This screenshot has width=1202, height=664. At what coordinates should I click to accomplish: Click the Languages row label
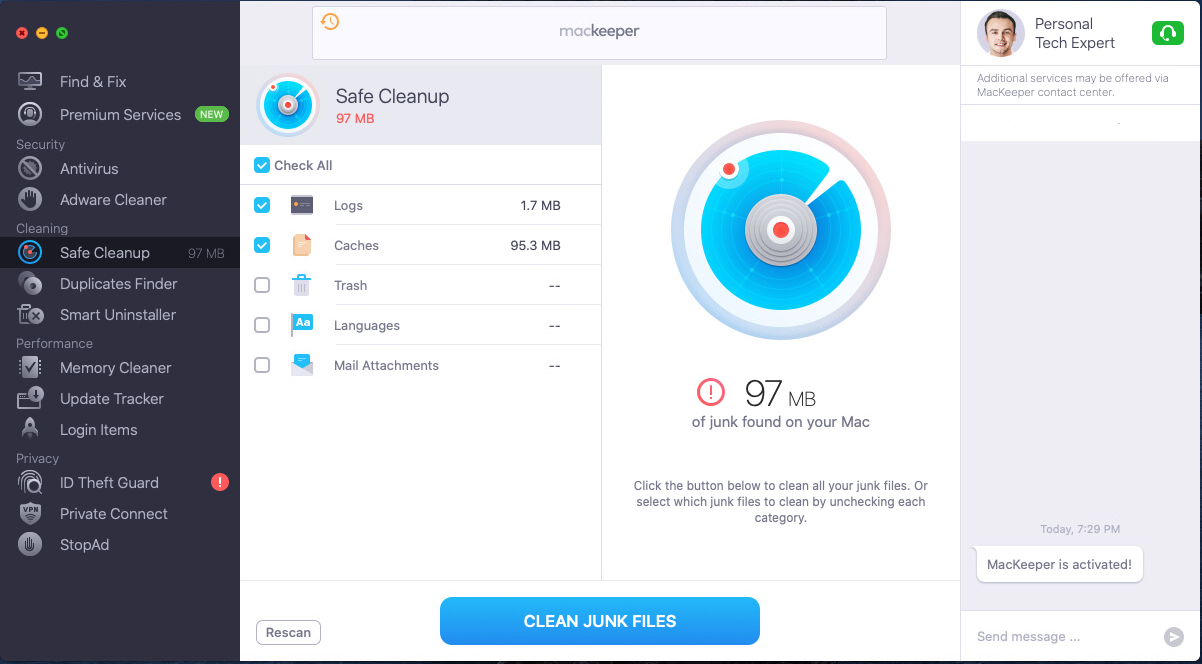click(x=367, y=325)
